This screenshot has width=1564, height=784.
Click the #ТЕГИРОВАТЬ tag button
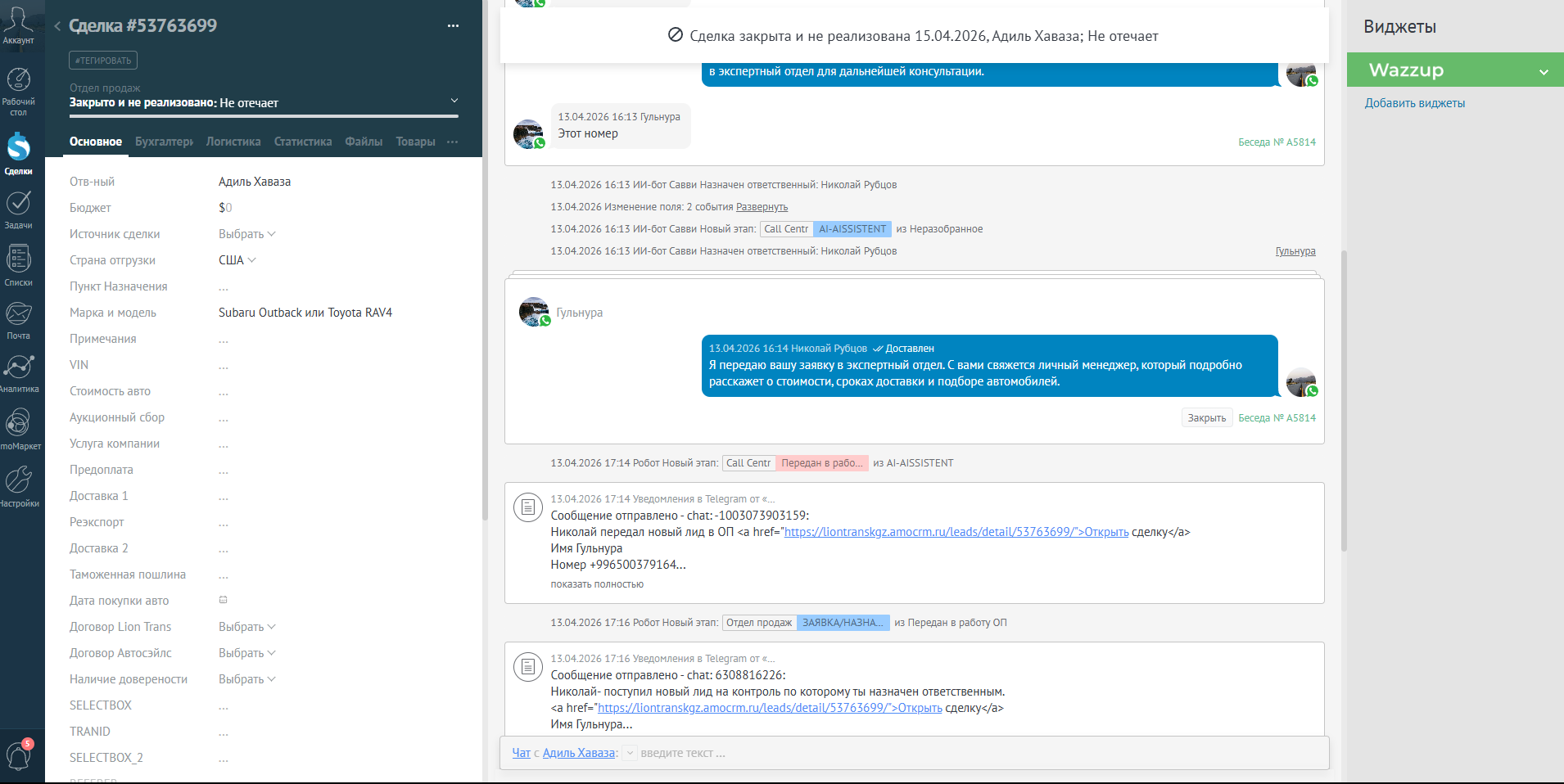(103, 61)
